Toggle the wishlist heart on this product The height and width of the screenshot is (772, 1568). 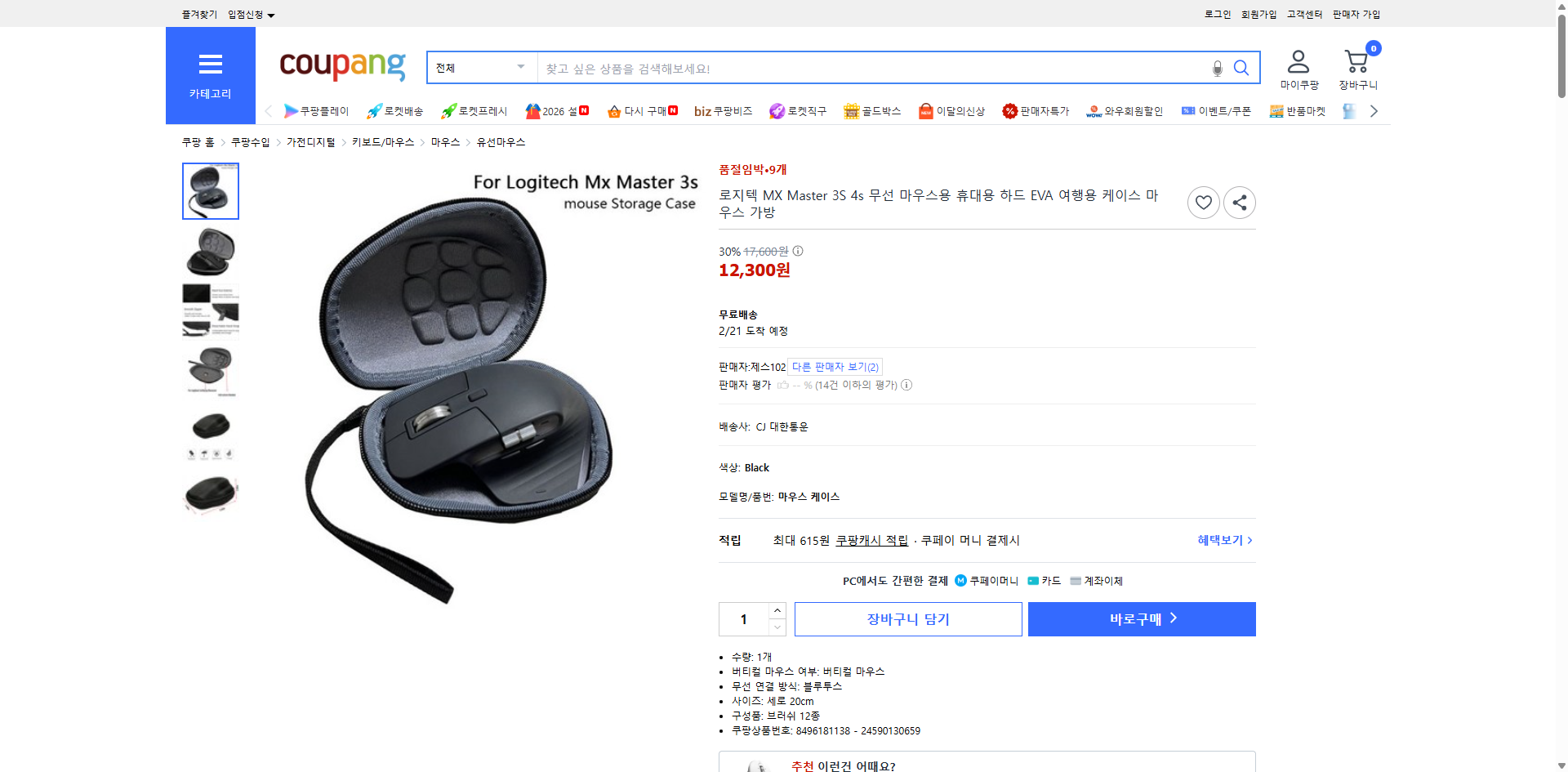pyautogui.click(x=1203, y=202)
